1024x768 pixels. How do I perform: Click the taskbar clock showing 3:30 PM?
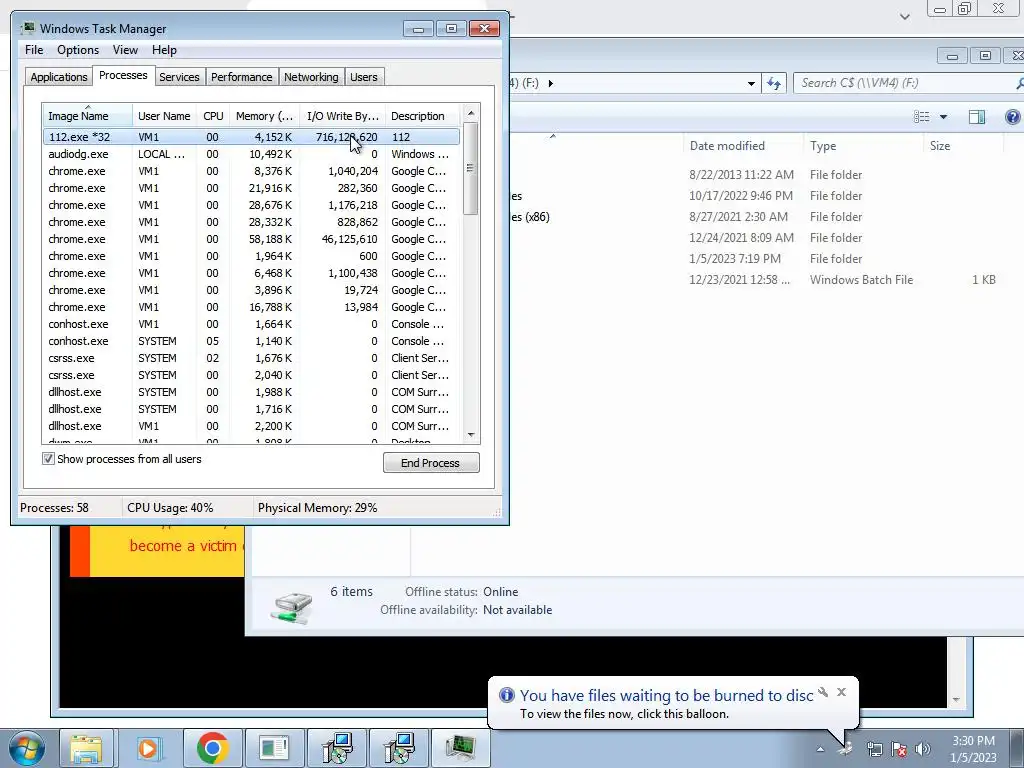973,749
